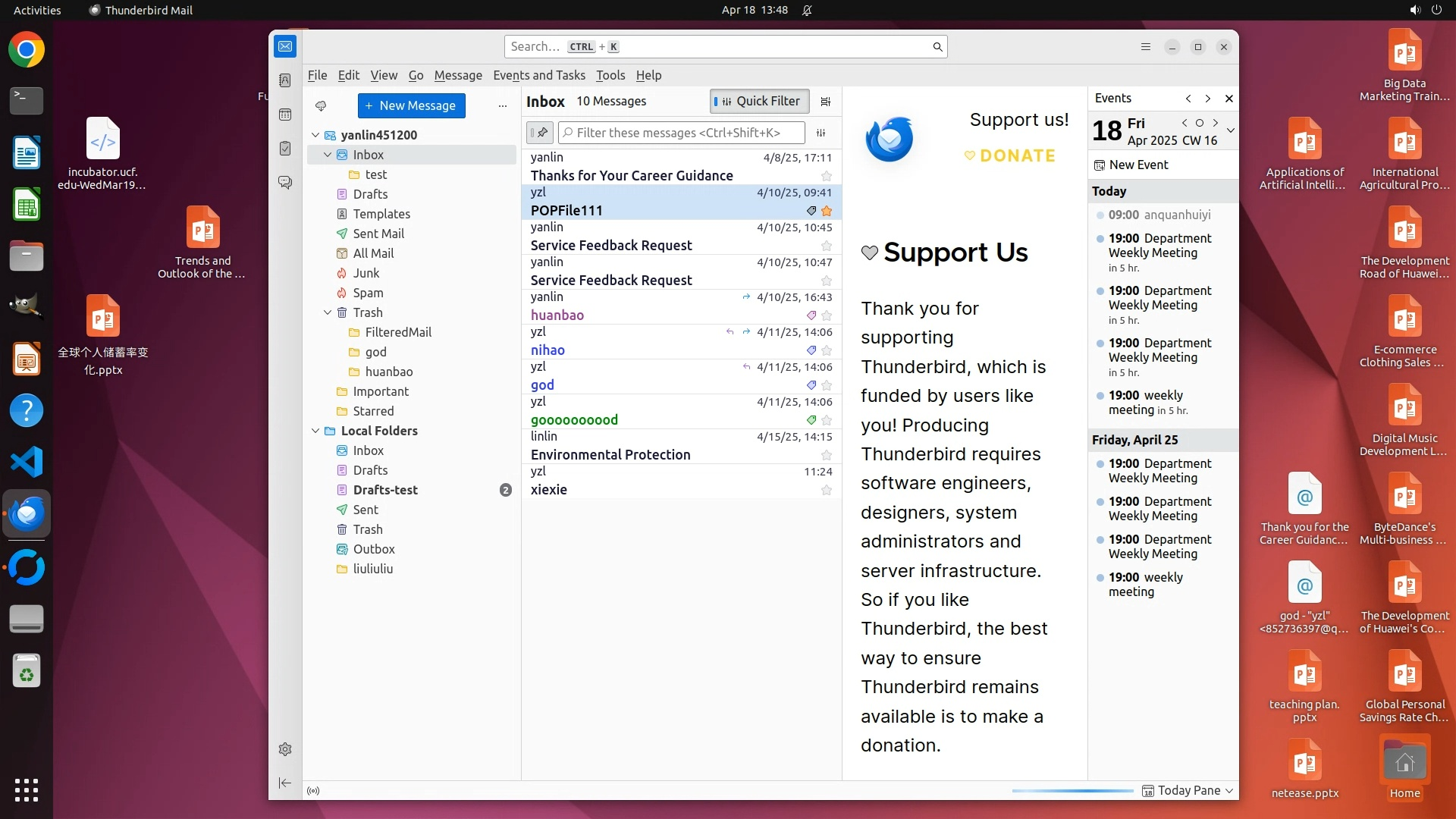
Task: Click the New Message button
Action: coord(411,106)
